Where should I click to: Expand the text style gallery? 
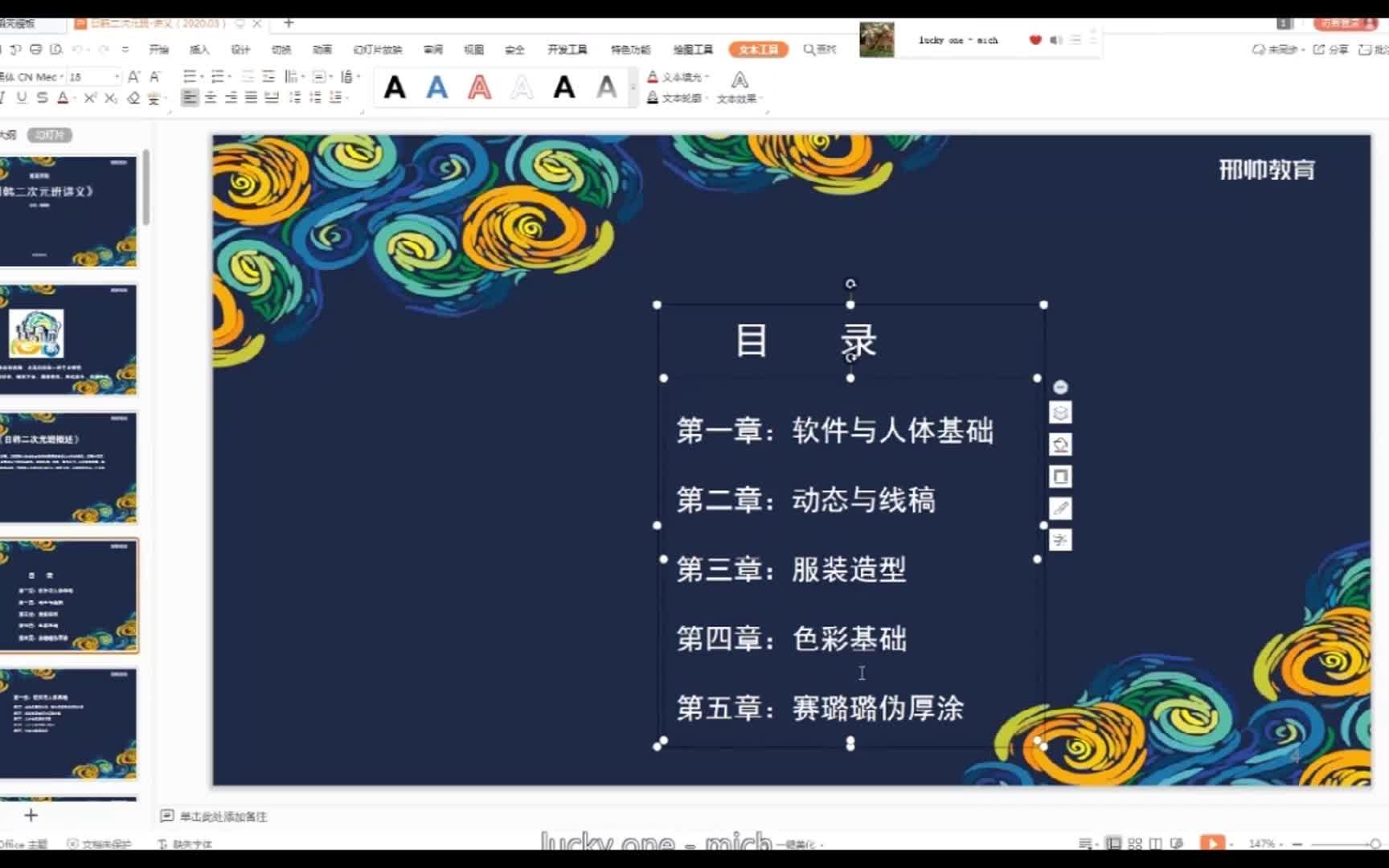pos(633,87)
